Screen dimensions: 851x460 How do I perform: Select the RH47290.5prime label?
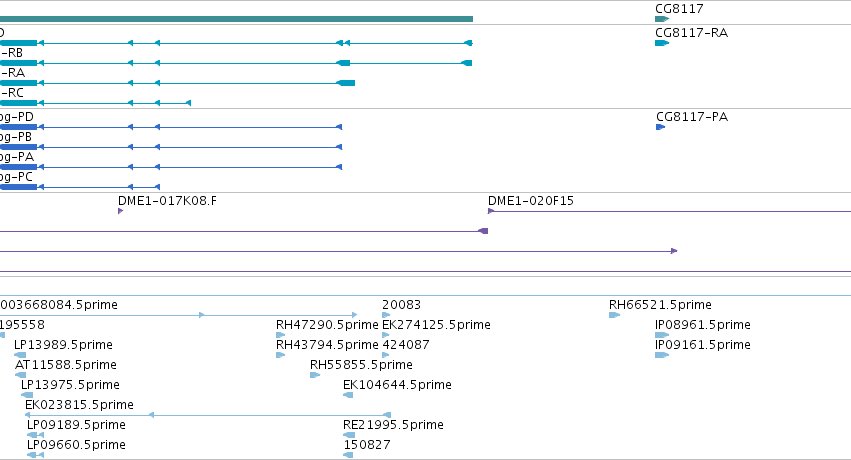tap(327, 325)
